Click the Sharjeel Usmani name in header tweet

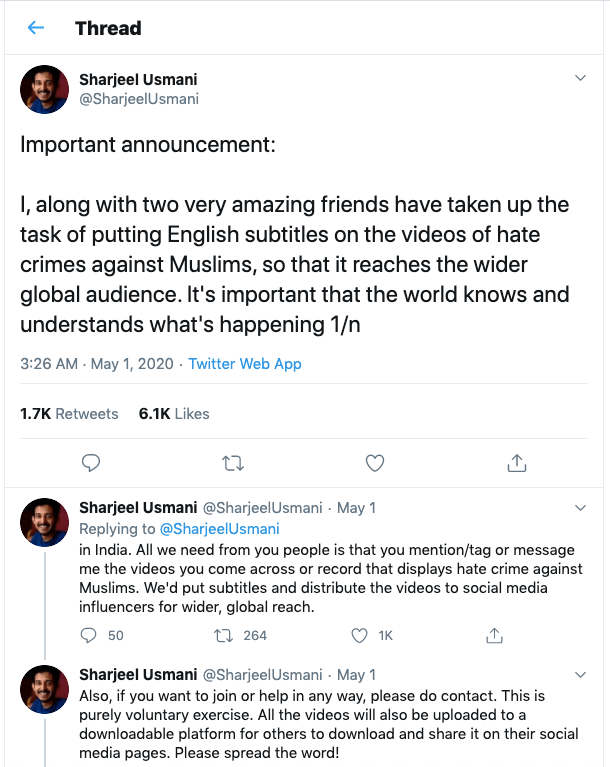click(140, 79)
